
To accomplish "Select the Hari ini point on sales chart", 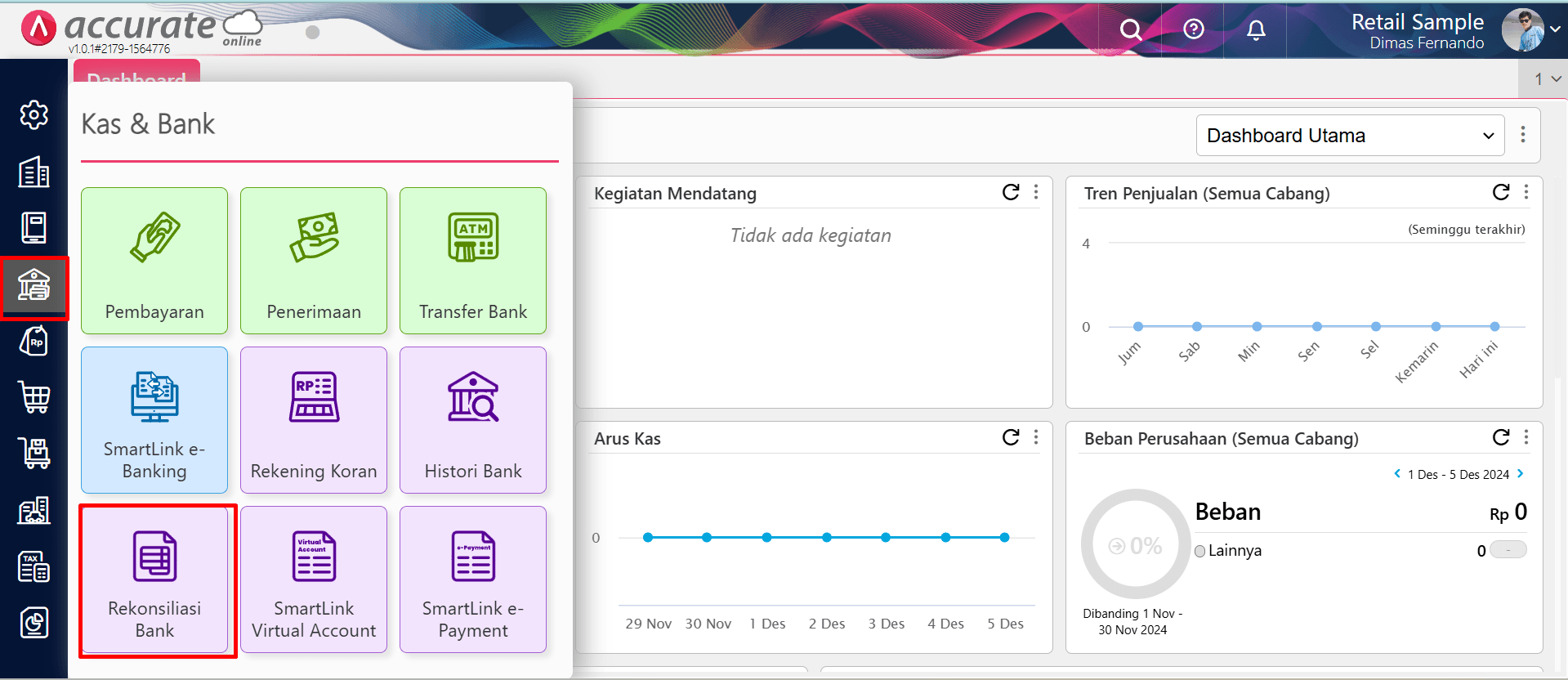I will [1494, 326].
